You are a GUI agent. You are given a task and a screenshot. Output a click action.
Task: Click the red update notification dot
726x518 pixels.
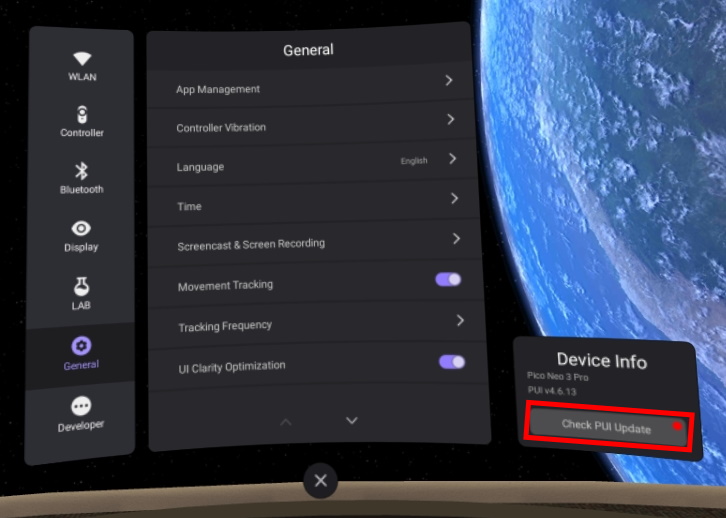(677, 426)
